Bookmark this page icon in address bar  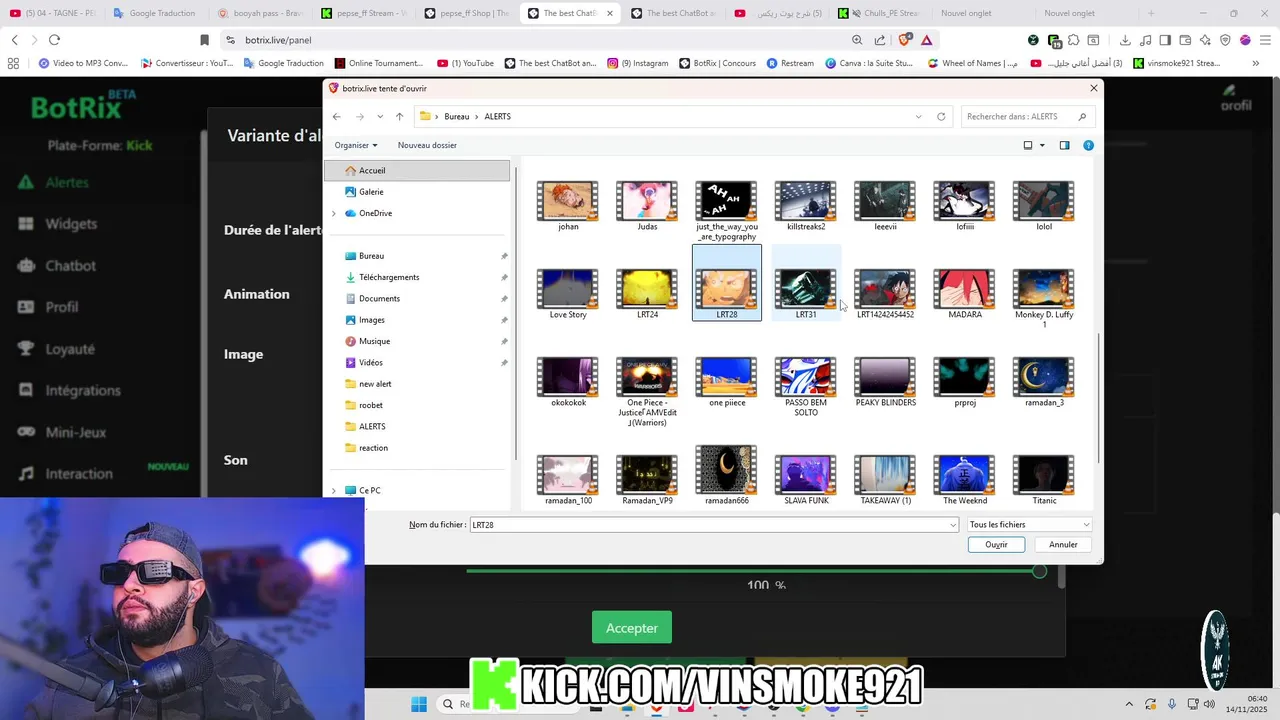204,40
